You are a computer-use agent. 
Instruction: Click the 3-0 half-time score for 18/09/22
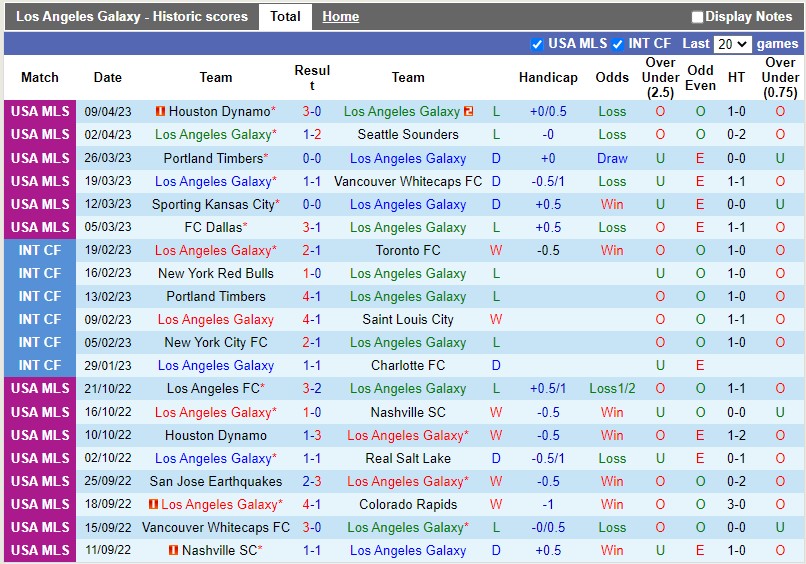pos(736,504)
